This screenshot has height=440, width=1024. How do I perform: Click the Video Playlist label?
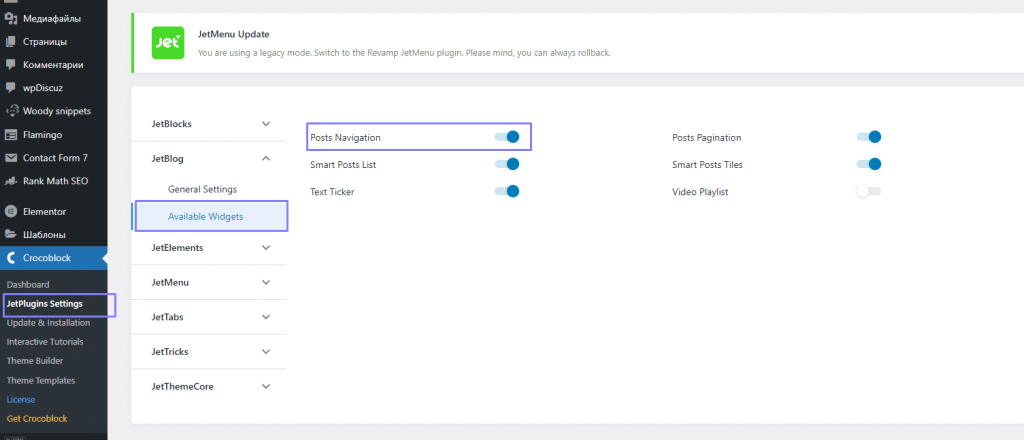coord(700,192)
